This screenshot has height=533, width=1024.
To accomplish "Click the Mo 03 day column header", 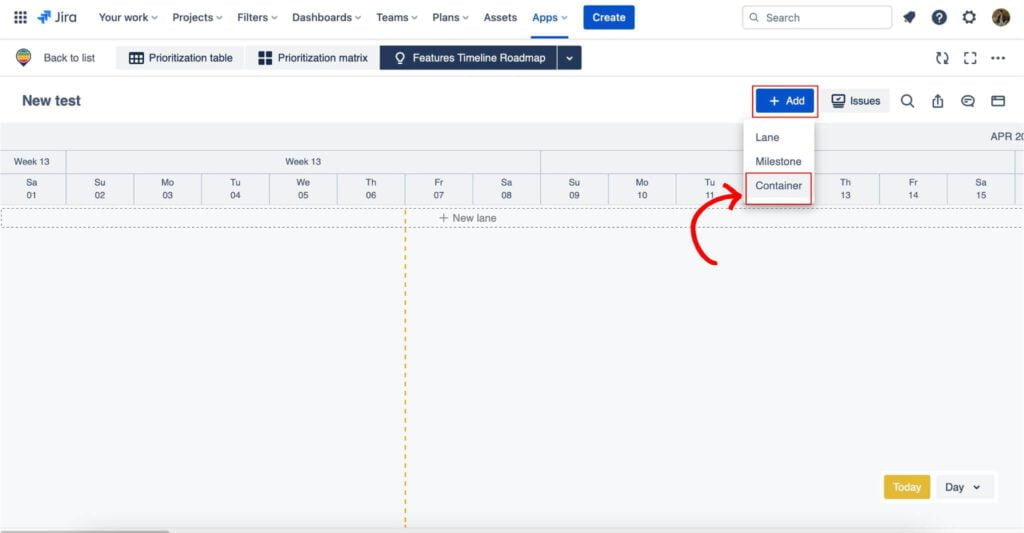I will point(168,189).
